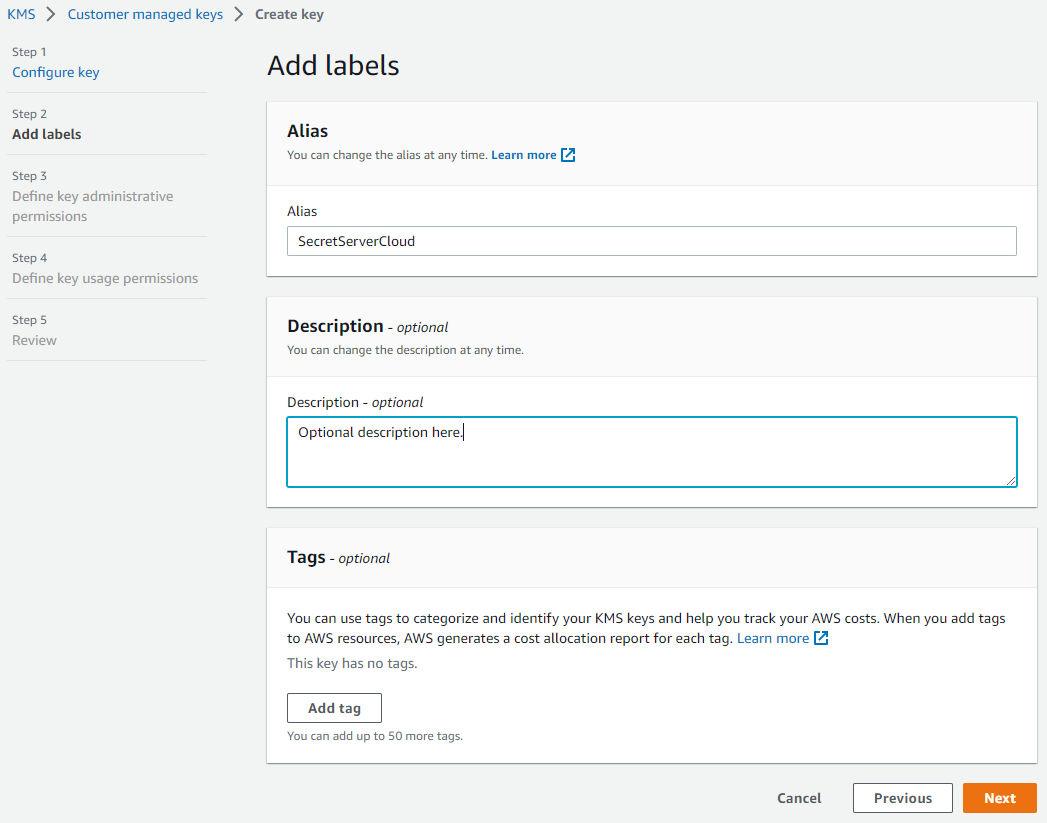This screenshot has height=823, width=1047.
Task: Return to Step 1 Configure key
Action: tap(55, 72)
